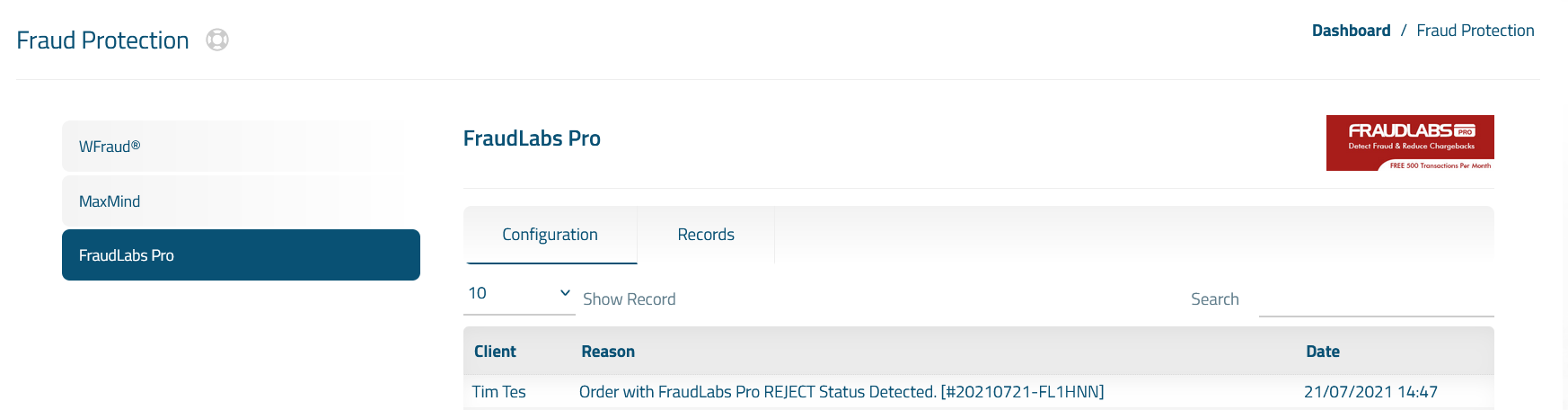Click the help lifebuoy icon beside Fraud Protection
This screenshot has width=1568, height=410.
217,40
